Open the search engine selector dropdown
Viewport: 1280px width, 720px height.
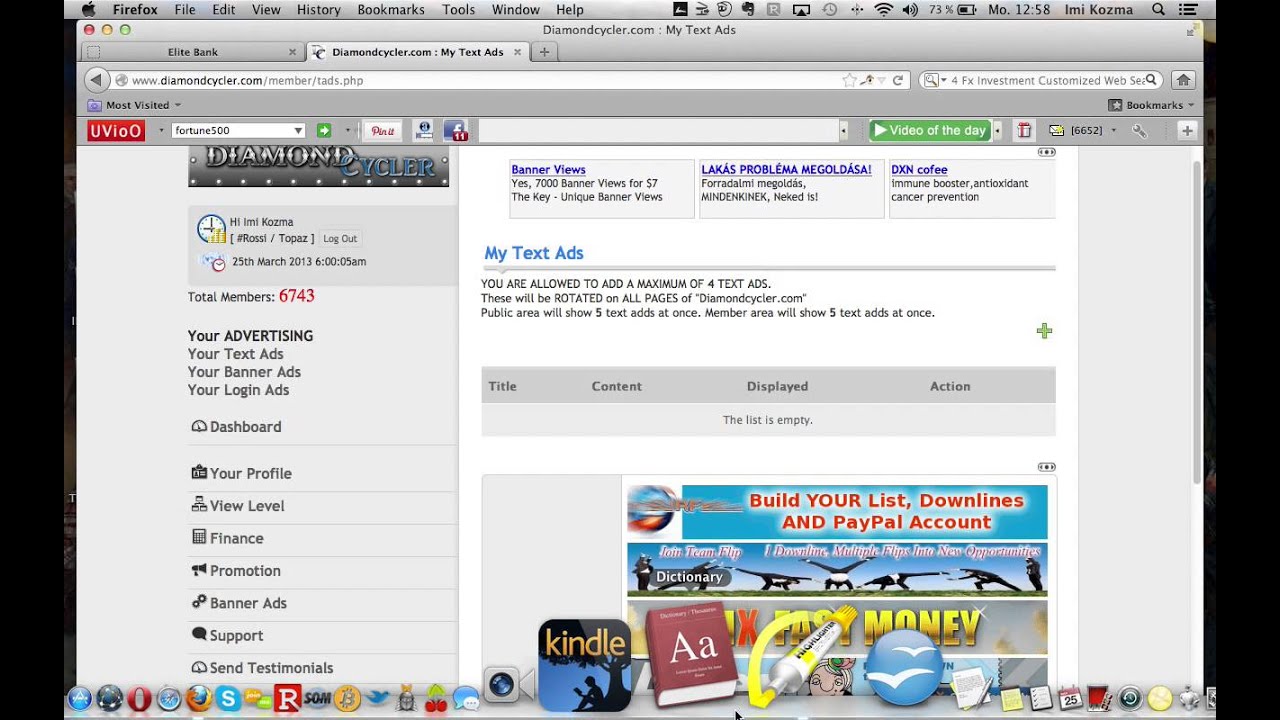(x=935, y=80)
